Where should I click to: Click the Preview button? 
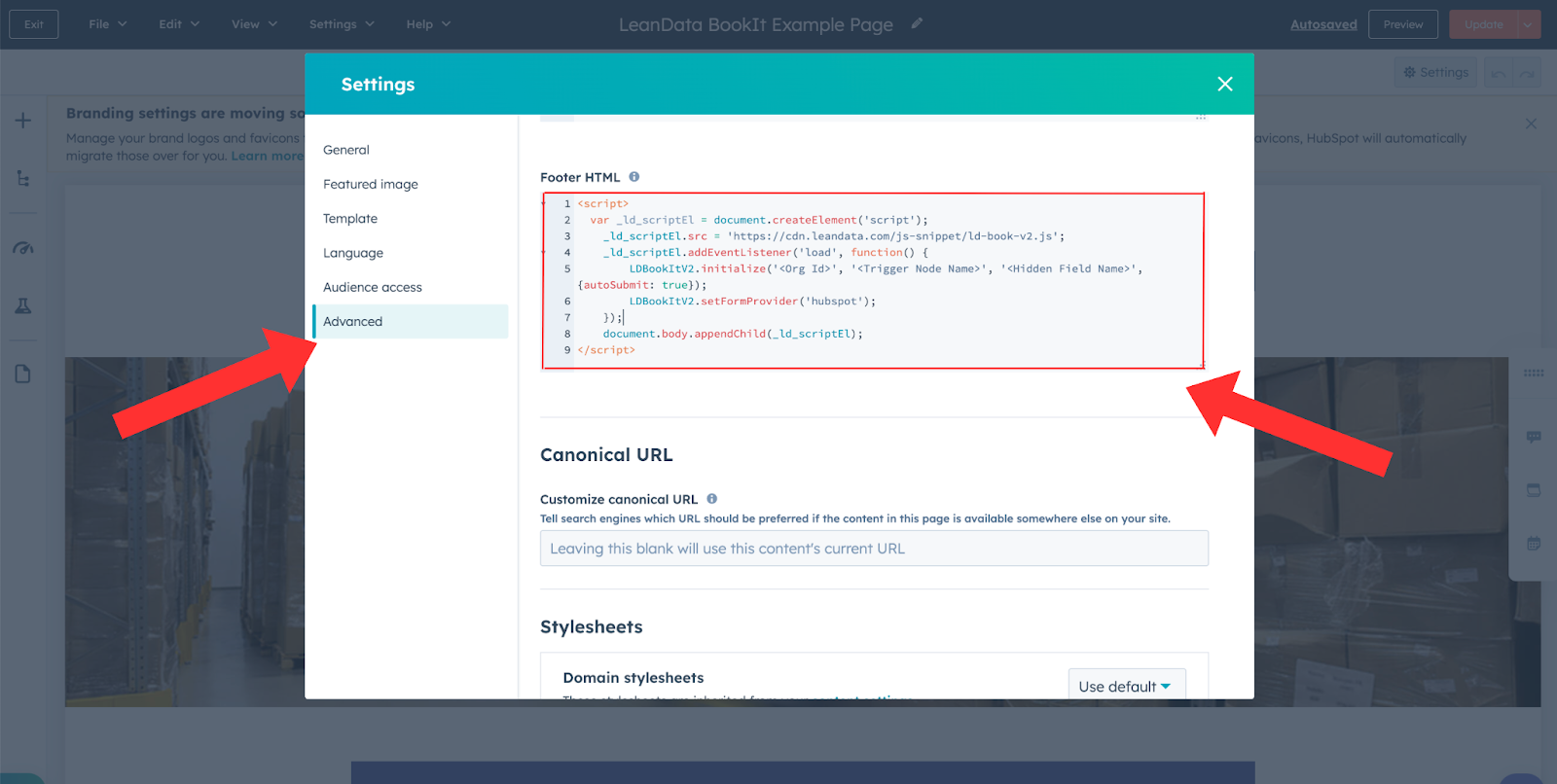click(1402, 24)
